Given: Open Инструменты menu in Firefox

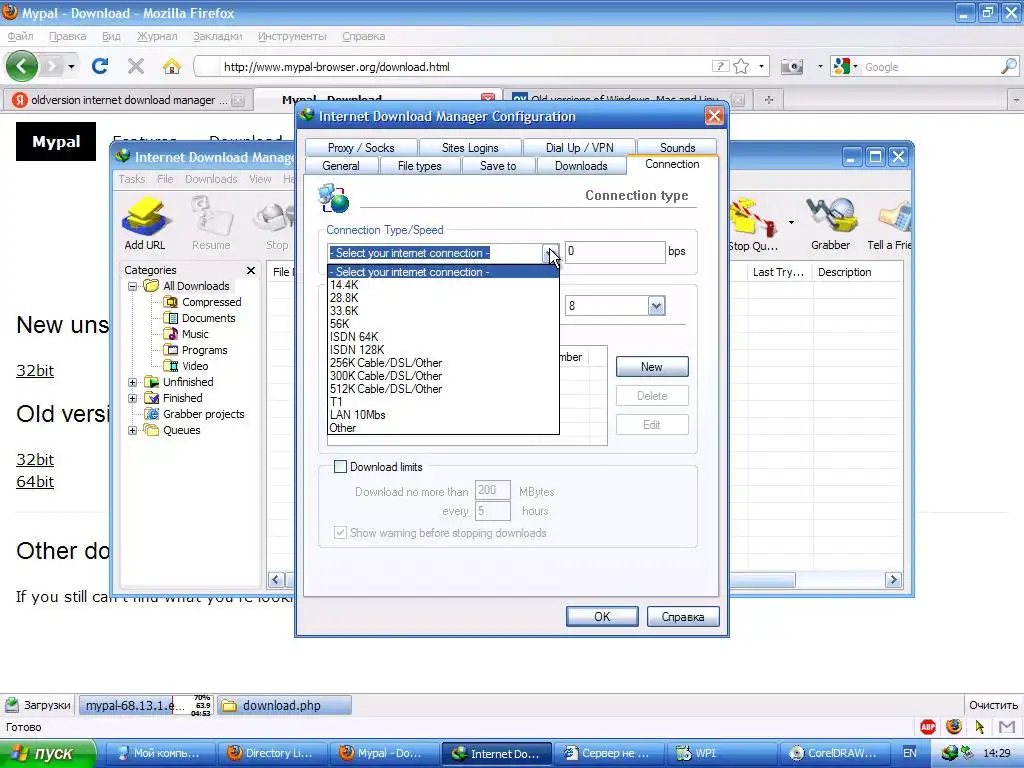Looking at the screenshot, I should 292,36.
